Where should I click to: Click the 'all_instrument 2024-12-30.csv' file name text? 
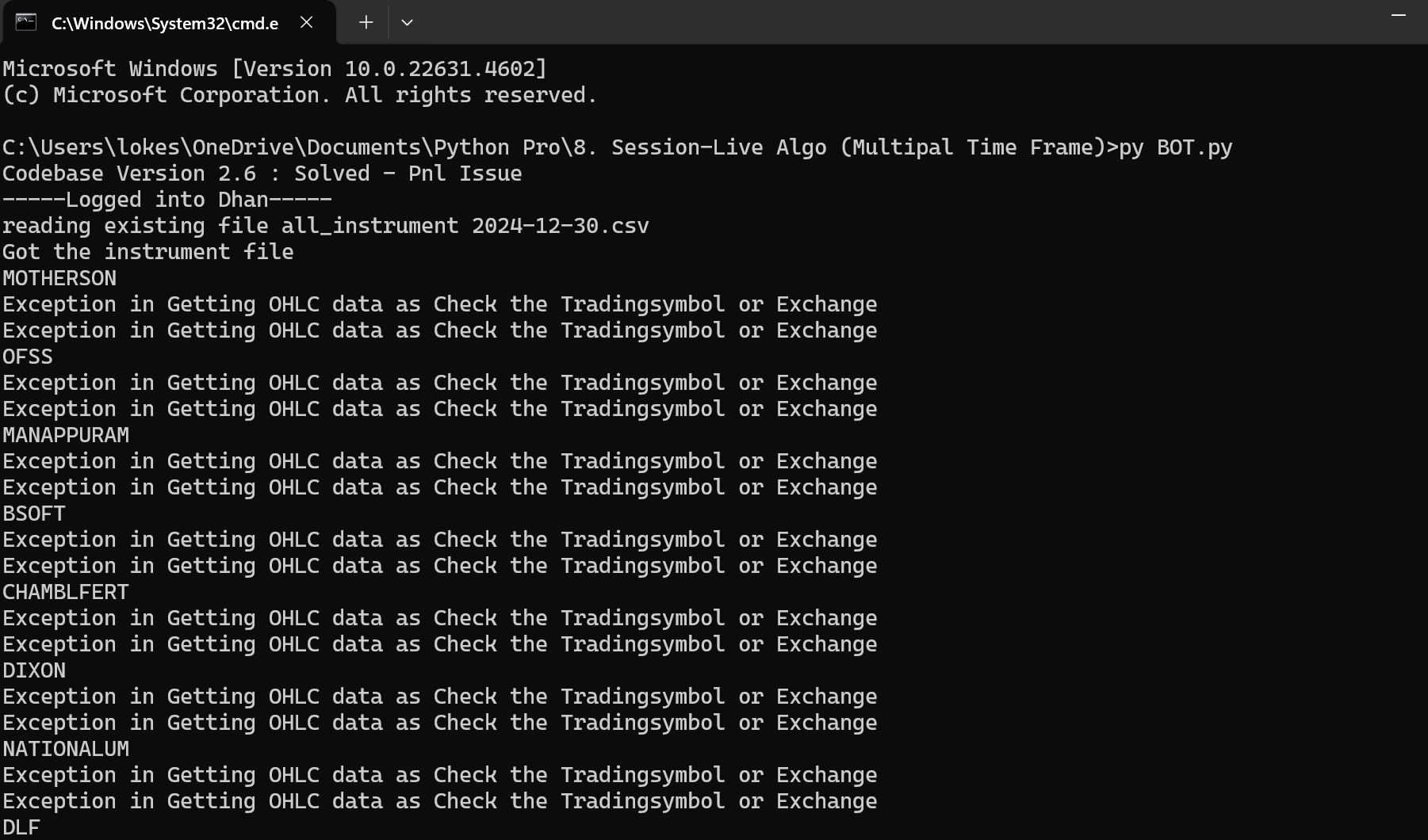point(465,226)
